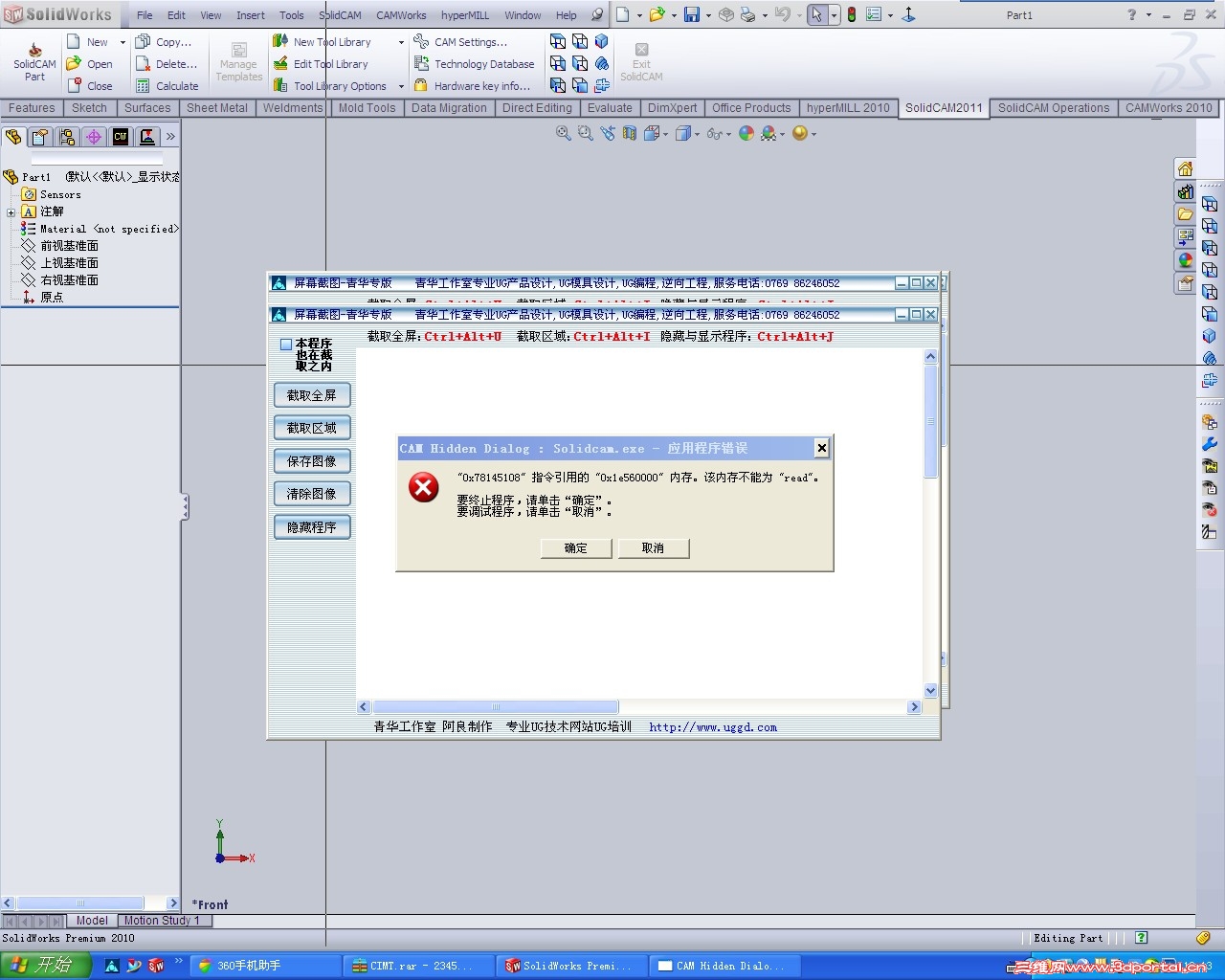Open the Appearances task pane tab

[x=1185, y=260]
